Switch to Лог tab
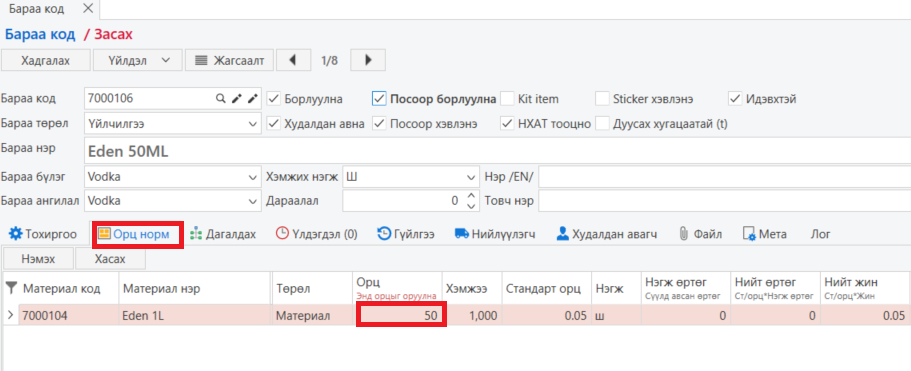Screen dimensions: 911x371 click(820, 234)
